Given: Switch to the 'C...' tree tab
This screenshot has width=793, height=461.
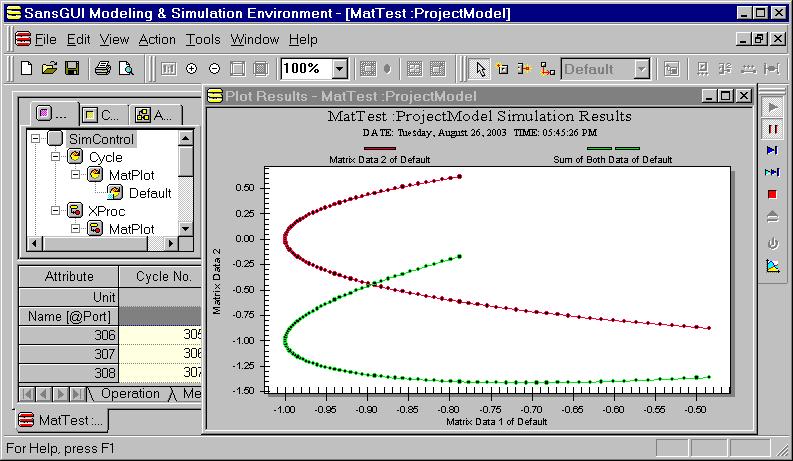Looking at the screenshot, I should [x=104, y=115].
